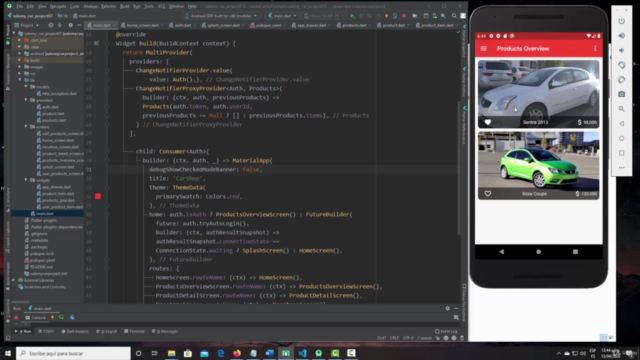
Task: Open the Logcat tool window
Action: 107,331
